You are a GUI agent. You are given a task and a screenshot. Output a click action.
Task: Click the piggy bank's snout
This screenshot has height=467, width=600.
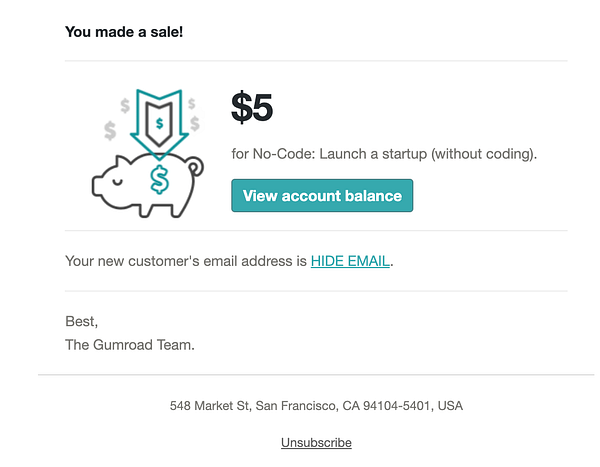(97, 186)
